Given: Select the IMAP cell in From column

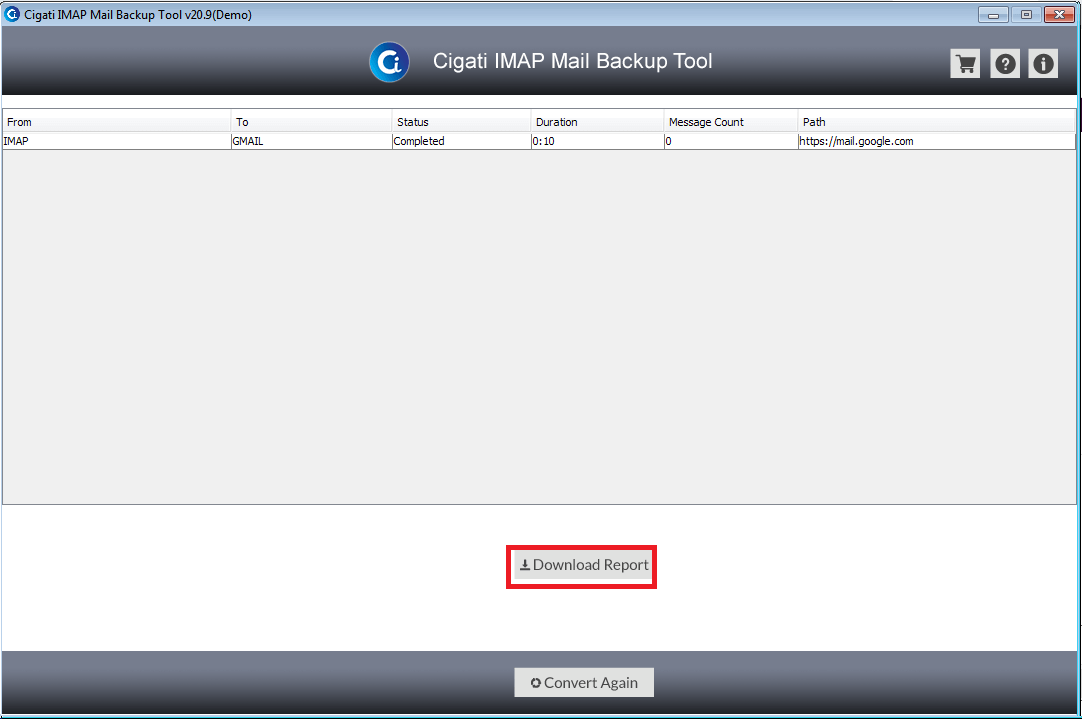Looking at the screenshot, I should point(117,141).
